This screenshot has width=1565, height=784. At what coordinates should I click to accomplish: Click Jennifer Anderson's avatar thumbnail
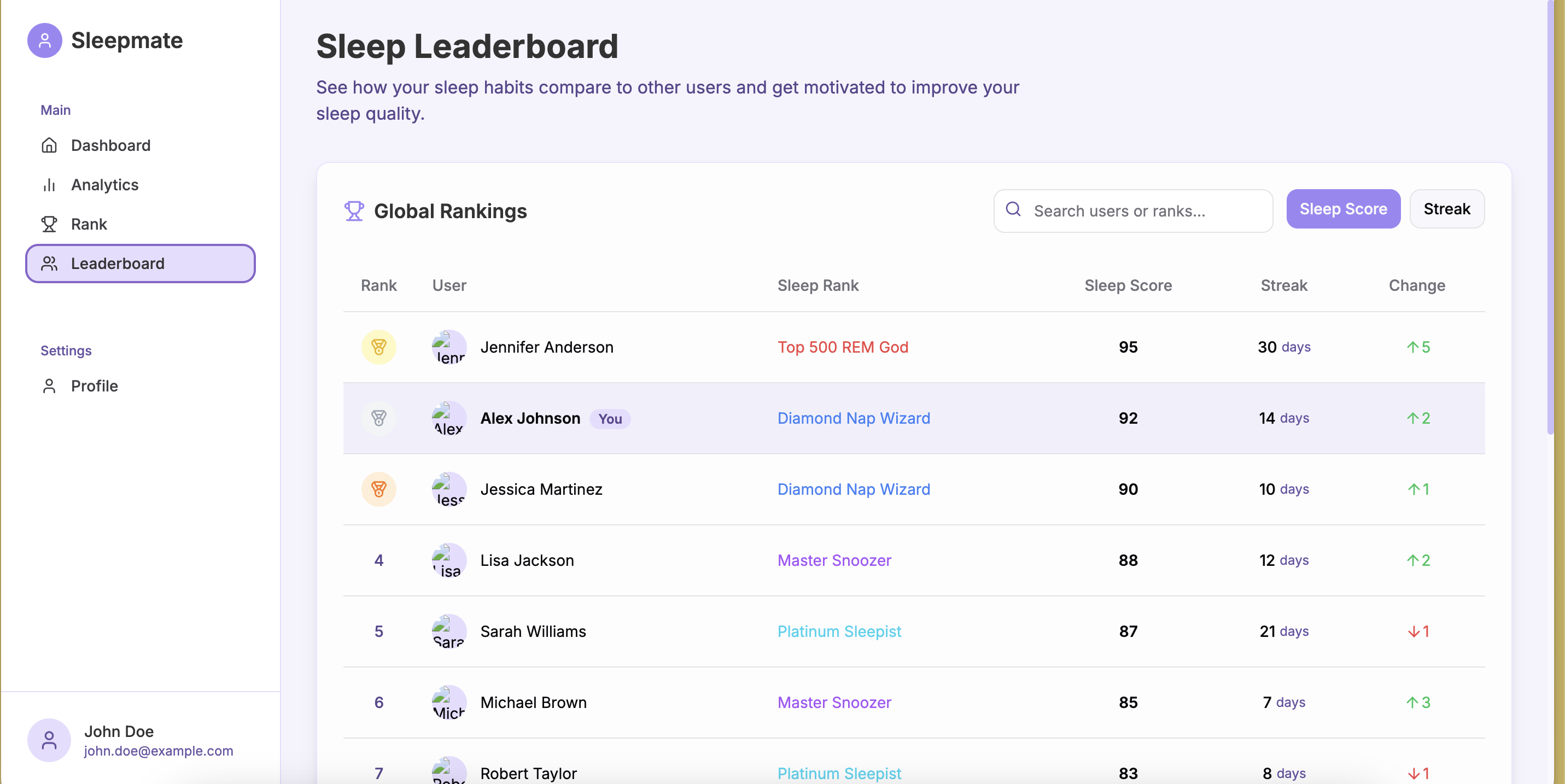point(449,347)
